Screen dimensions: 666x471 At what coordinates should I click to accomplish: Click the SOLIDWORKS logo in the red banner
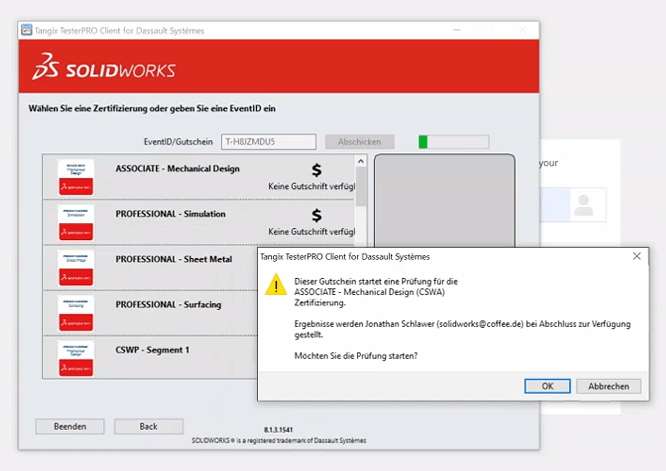click(104, 67)
